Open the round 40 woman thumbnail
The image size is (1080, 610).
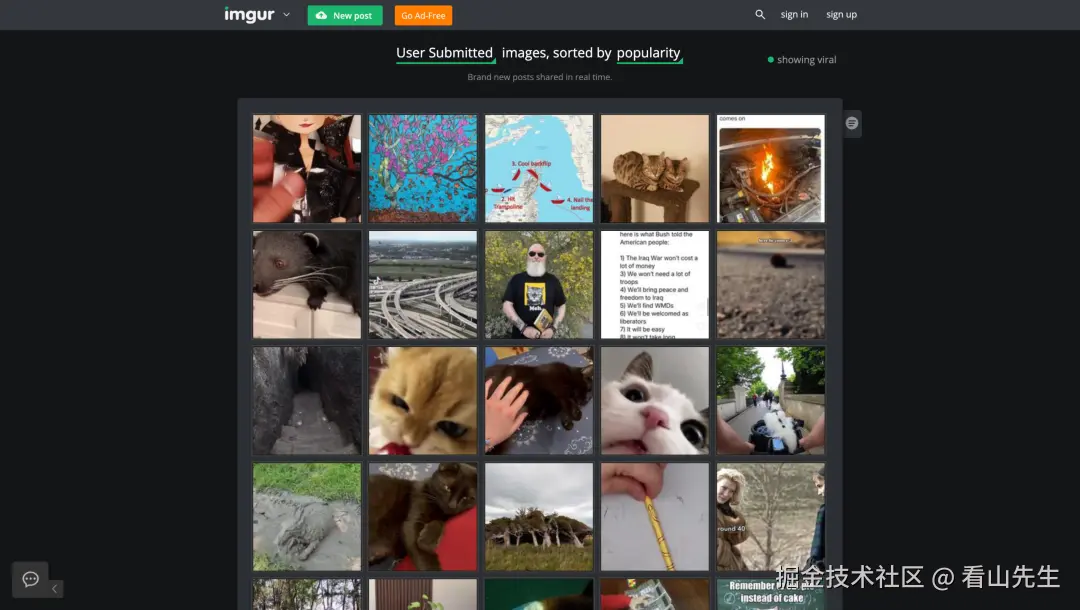point(771,516)
